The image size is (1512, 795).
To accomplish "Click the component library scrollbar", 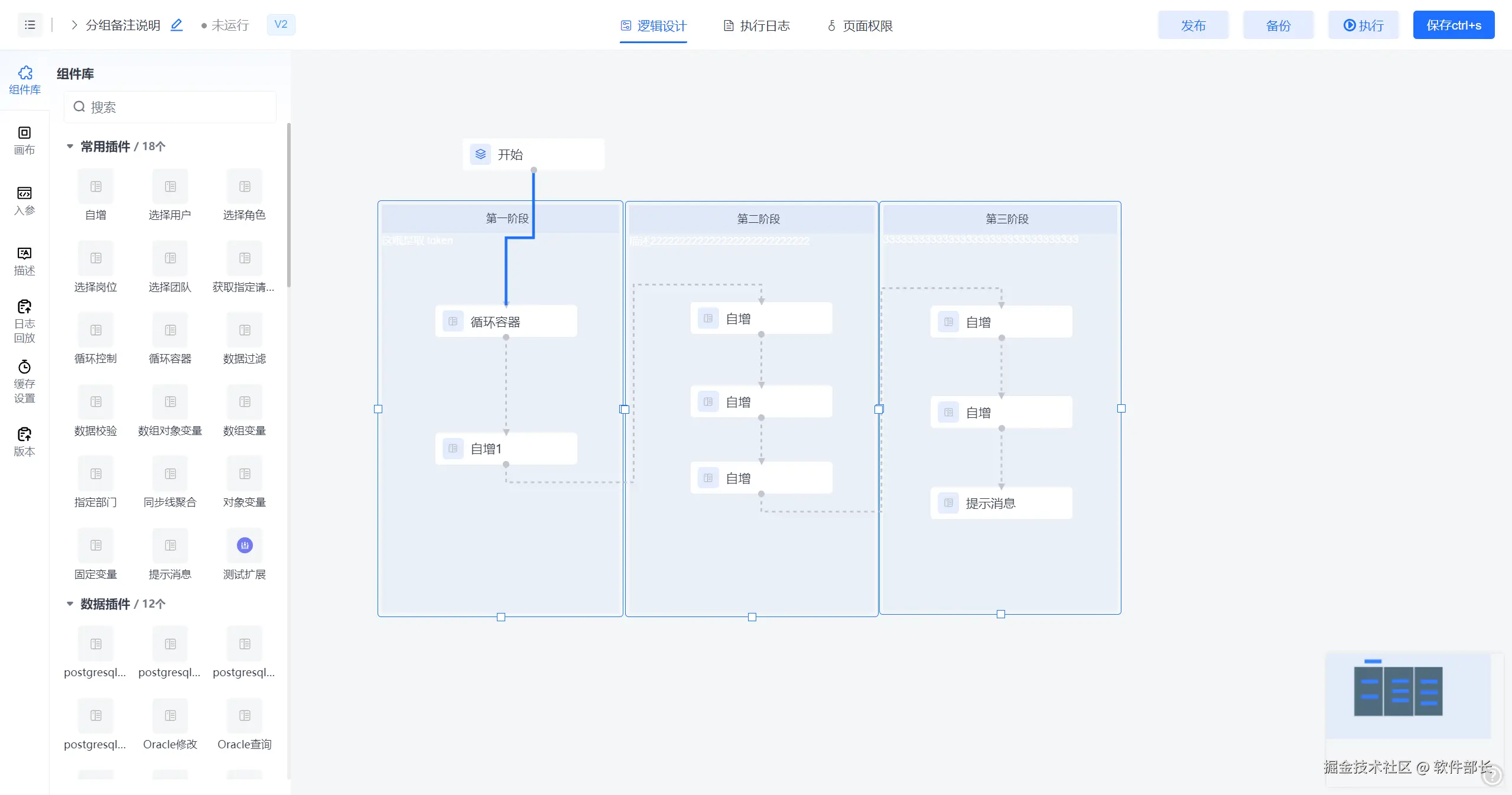I will (x=288, y=205).
